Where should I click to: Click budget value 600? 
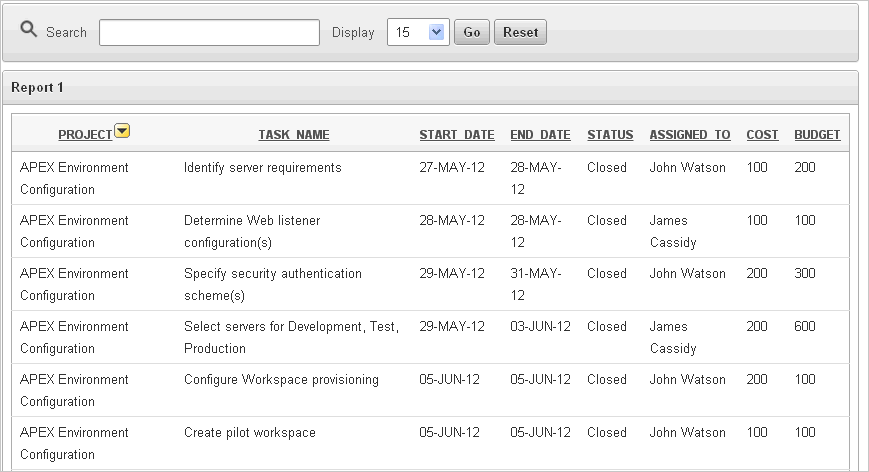click(805, 326)
